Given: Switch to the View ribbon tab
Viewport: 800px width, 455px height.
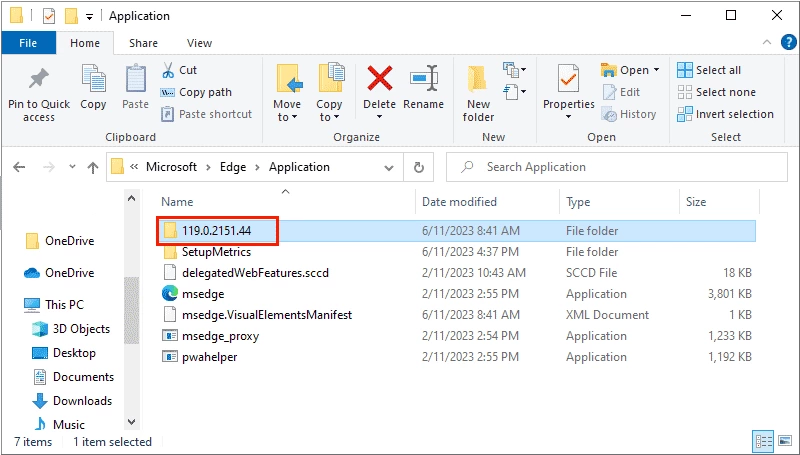Looking at the screenshot, I should pyautogui.click(x=199, y=43).
